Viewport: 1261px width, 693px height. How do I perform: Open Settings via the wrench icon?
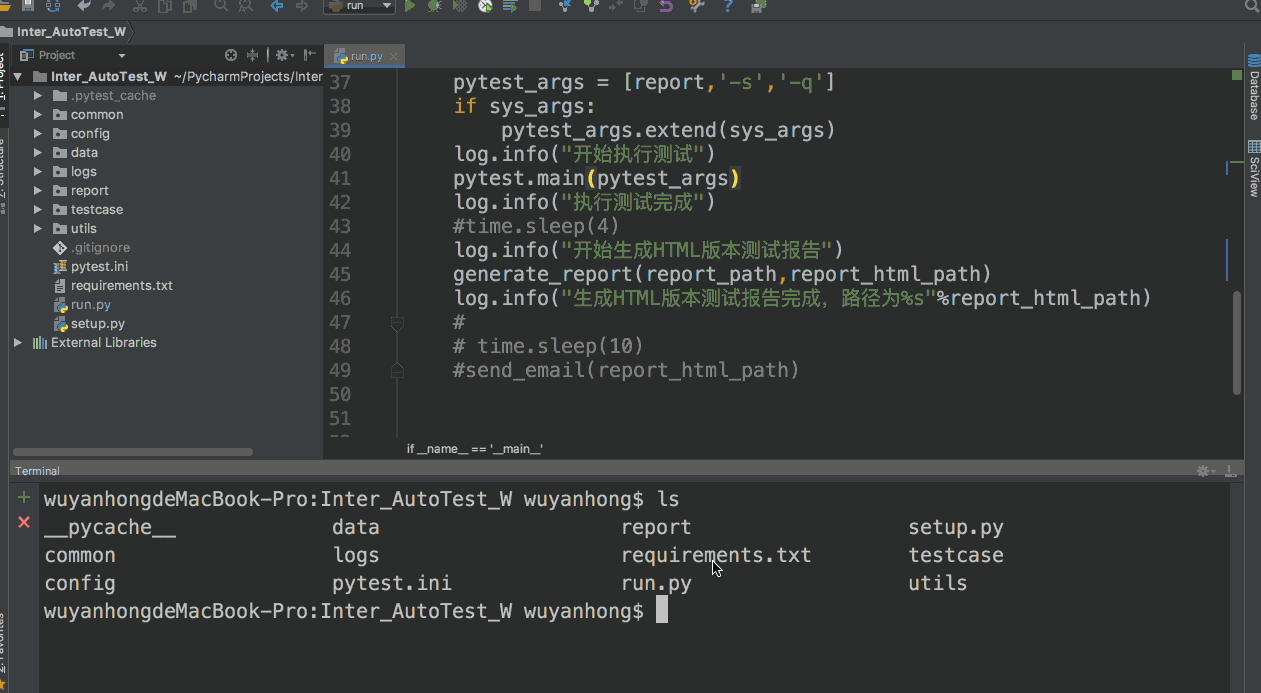click(696, 6)
